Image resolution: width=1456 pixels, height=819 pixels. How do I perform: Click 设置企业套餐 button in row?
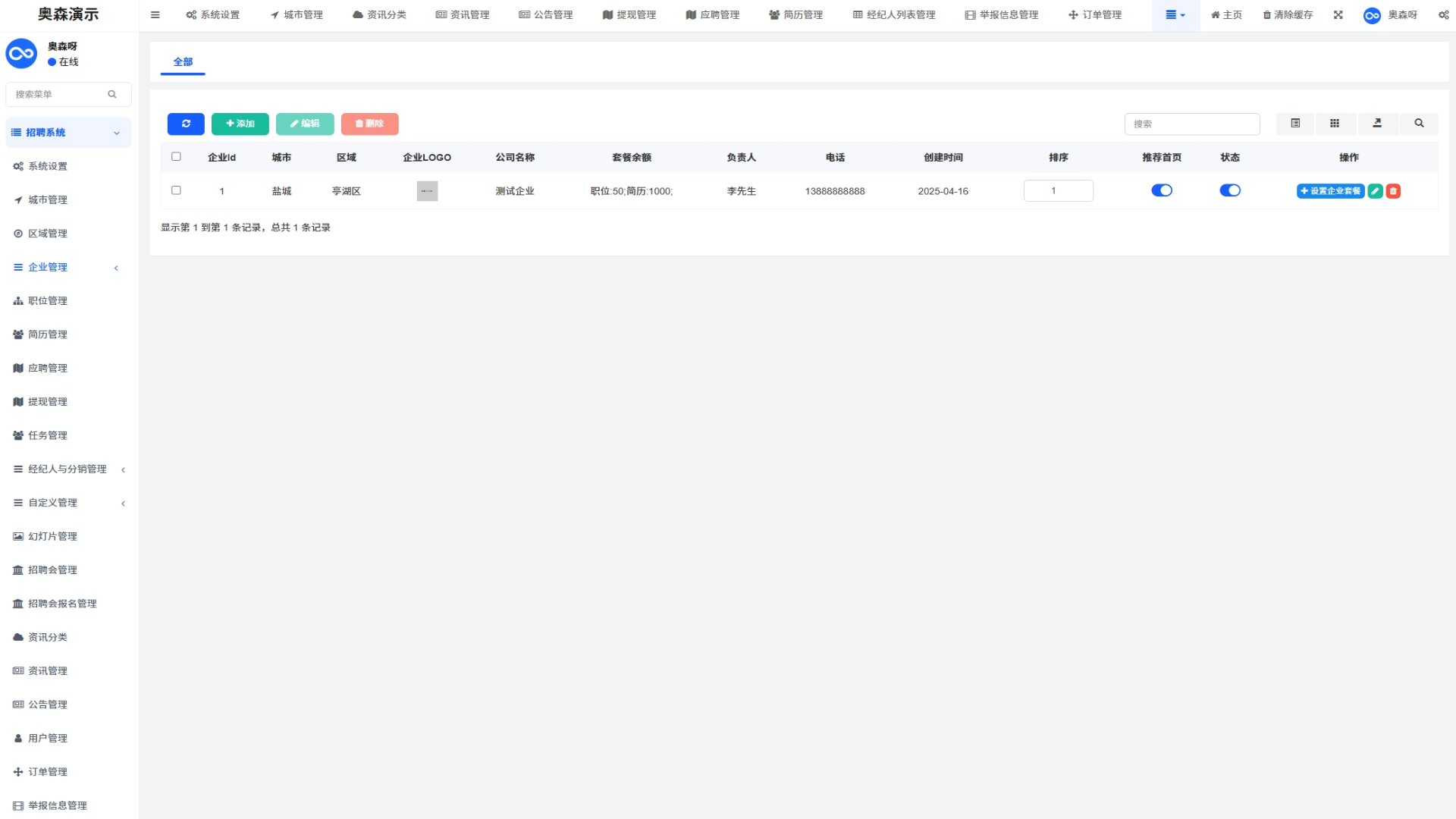point(1330,191)
